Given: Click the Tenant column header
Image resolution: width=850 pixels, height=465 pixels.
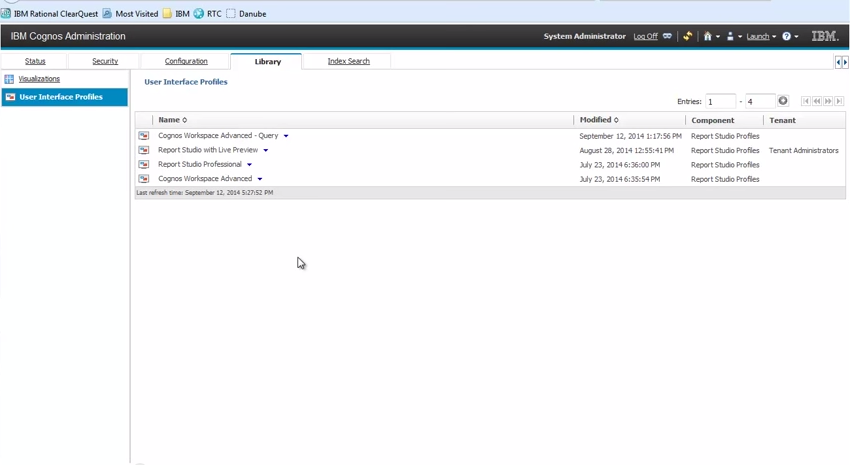Looking at the screenshot, I should (782, 120).
